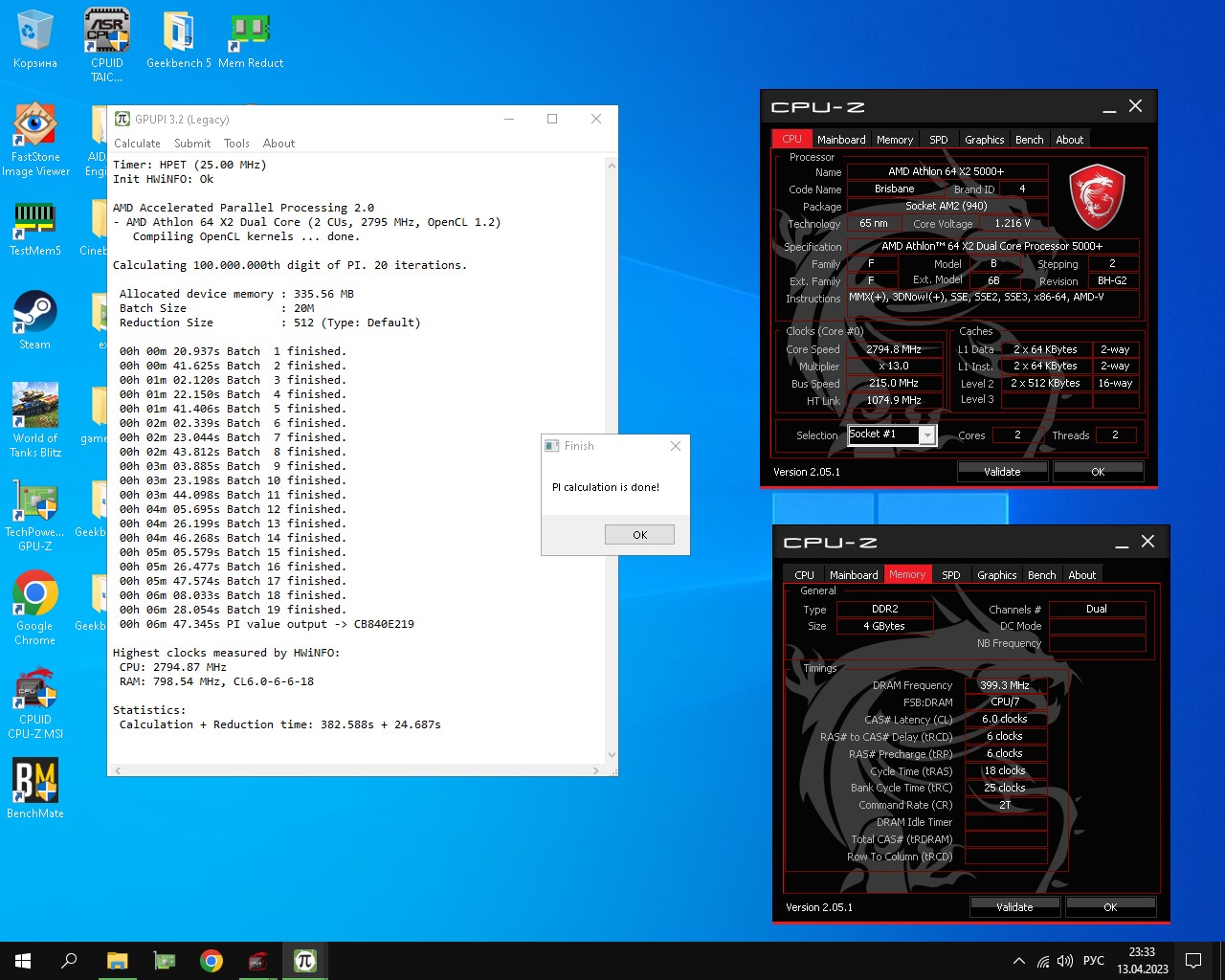Select SPD tab in bottom CPU-Z
1225x980 pixels.
[950, 575]
